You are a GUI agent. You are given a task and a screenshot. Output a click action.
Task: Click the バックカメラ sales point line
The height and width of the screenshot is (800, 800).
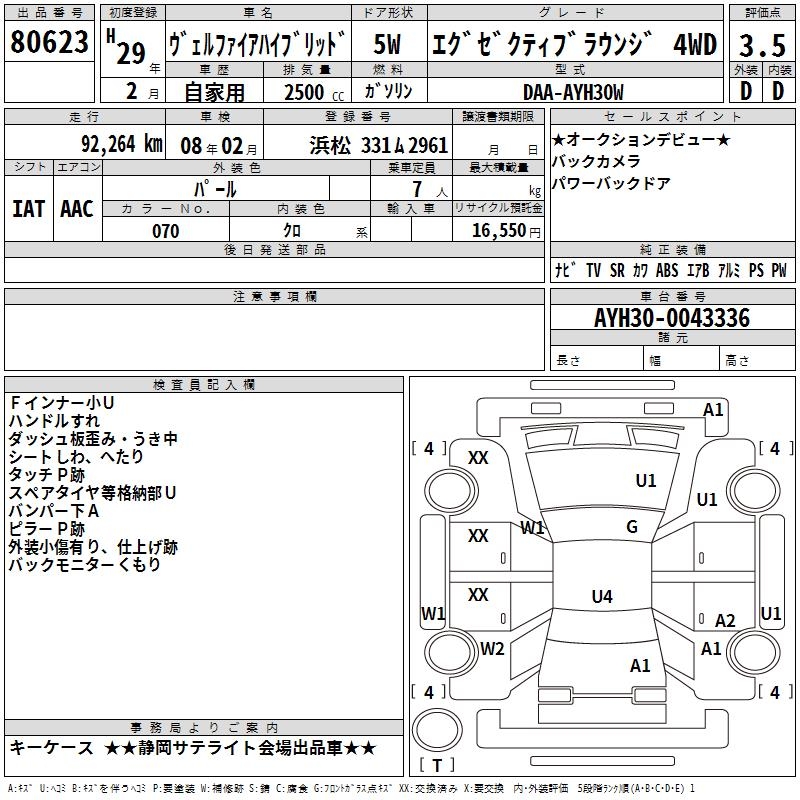[x=596, y=161]
